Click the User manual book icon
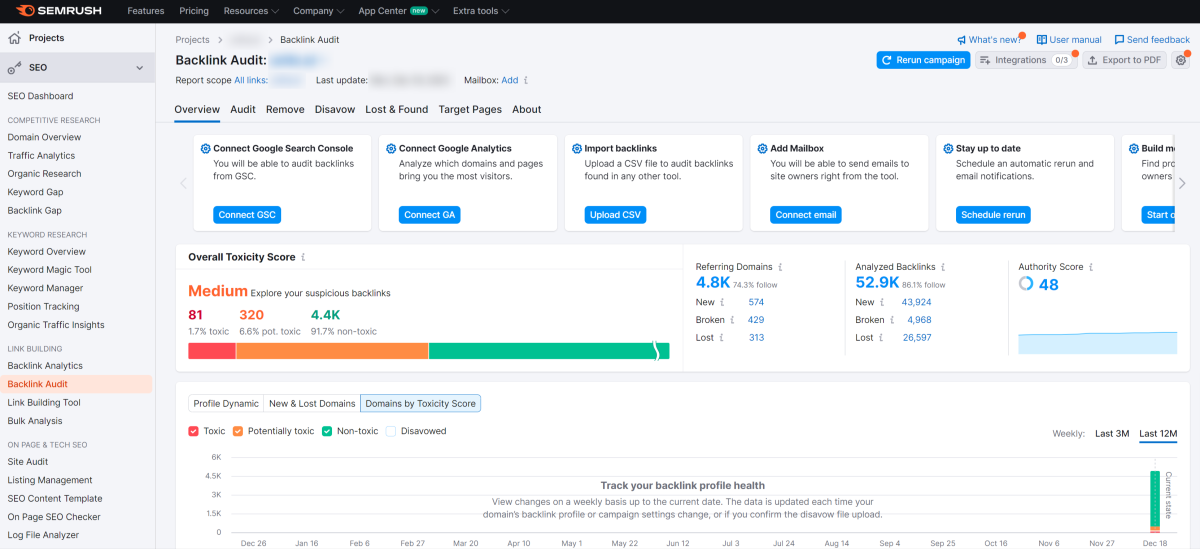This screenshot has width=1200, height=549. click(x=1041, y=40)
